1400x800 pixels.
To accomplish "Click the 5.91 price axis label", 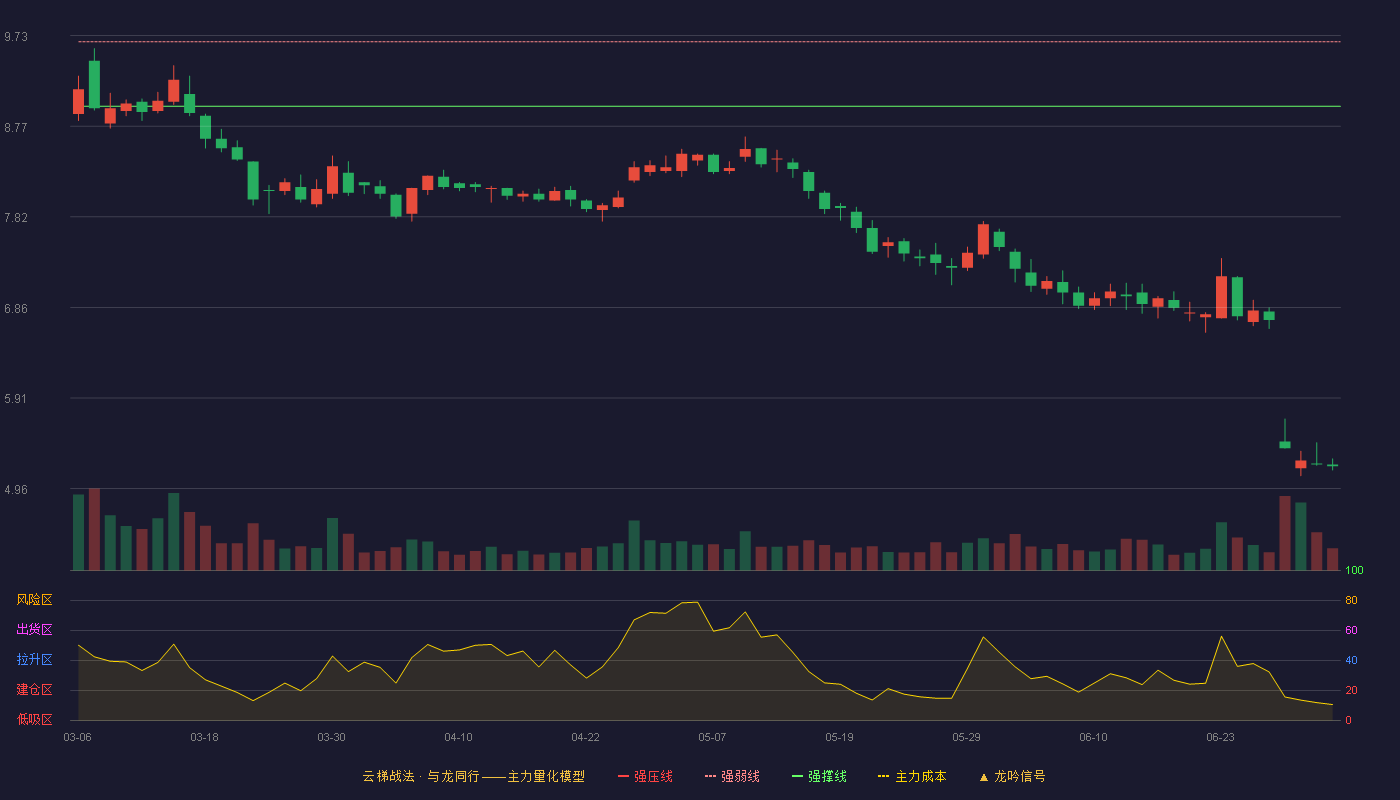I will (16, 399).
